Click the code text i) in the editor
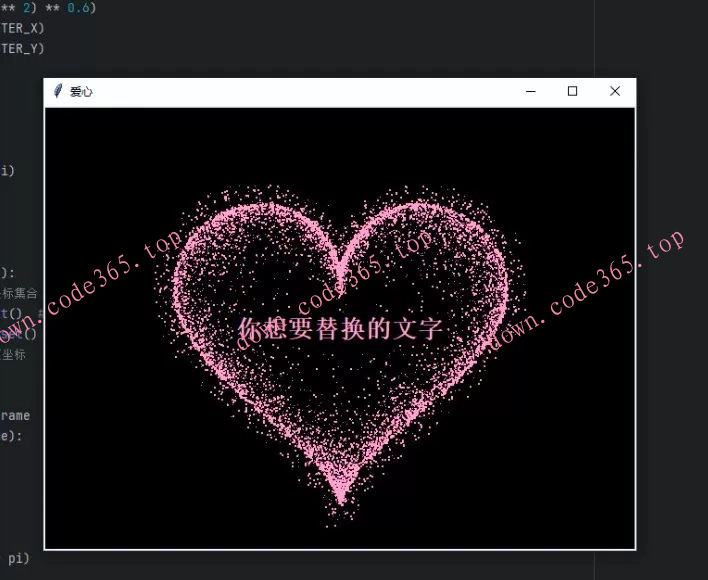This screenshot has width=708, height=580. tap(8, 170)
